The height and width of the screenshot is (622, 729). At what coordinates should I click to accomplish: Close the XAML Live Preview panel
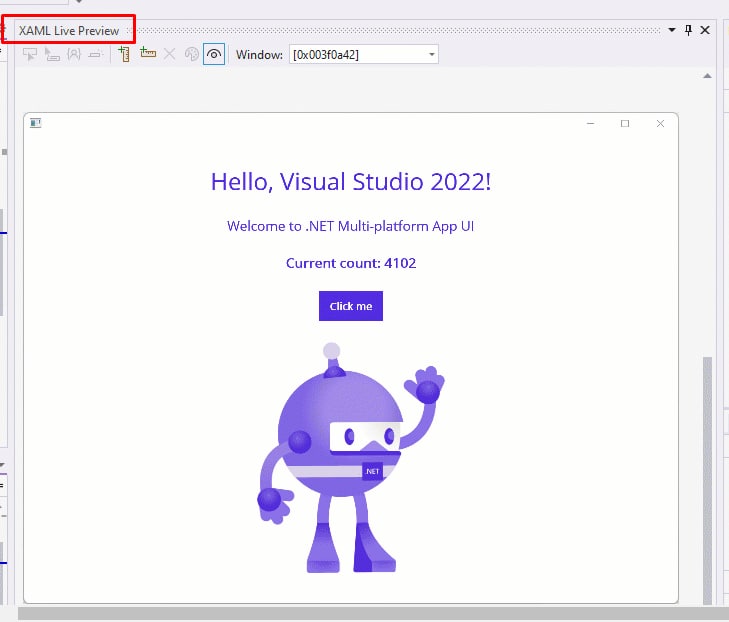pyautogui.click(x=705, y=30)
